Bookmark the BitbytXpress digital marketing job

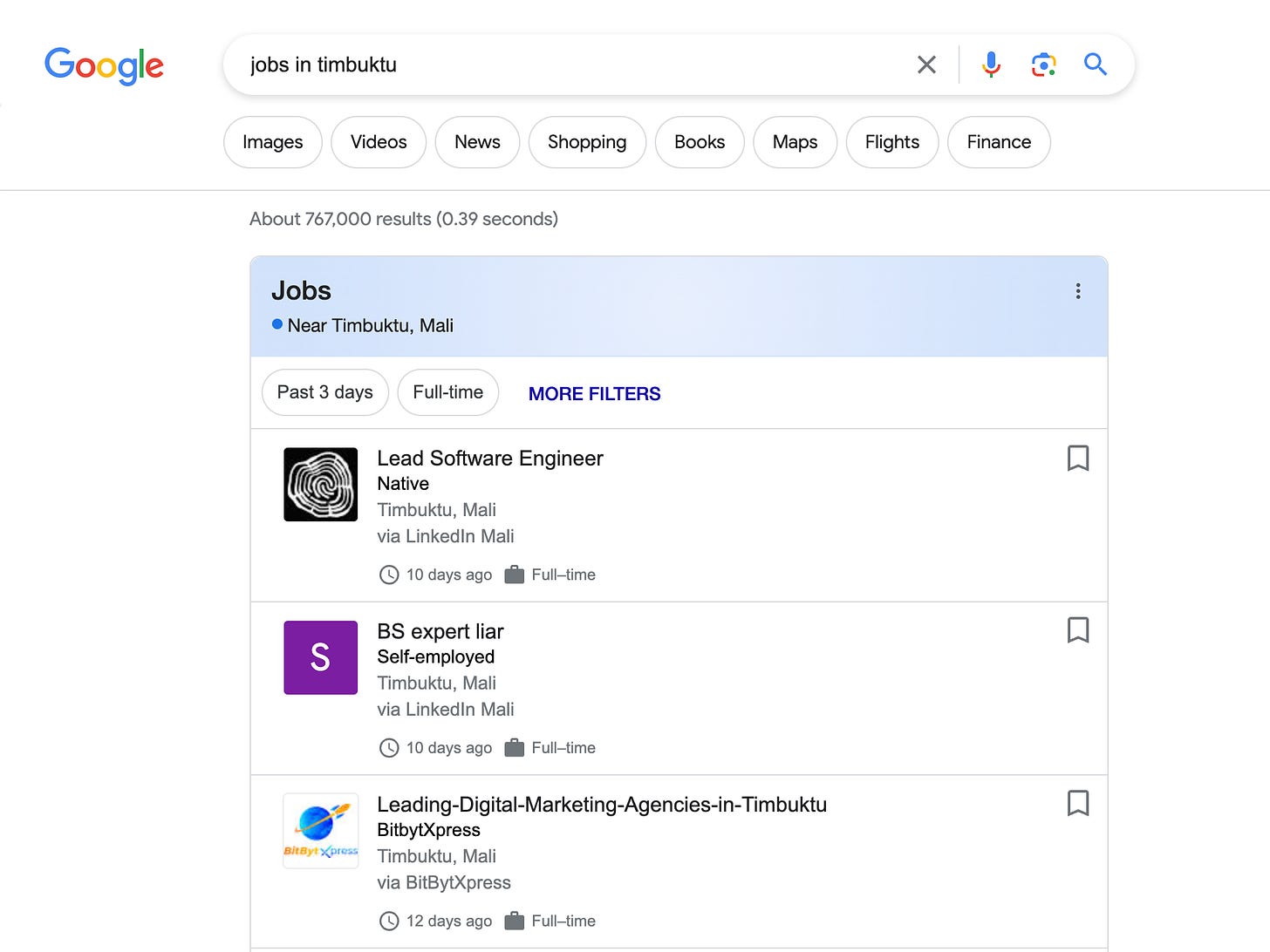1078,802
